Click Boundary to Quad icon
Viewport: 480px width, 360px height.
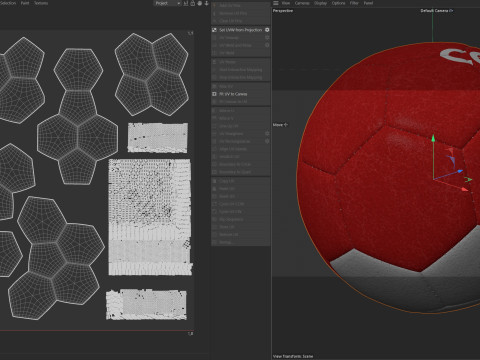(x=214, y=172)
